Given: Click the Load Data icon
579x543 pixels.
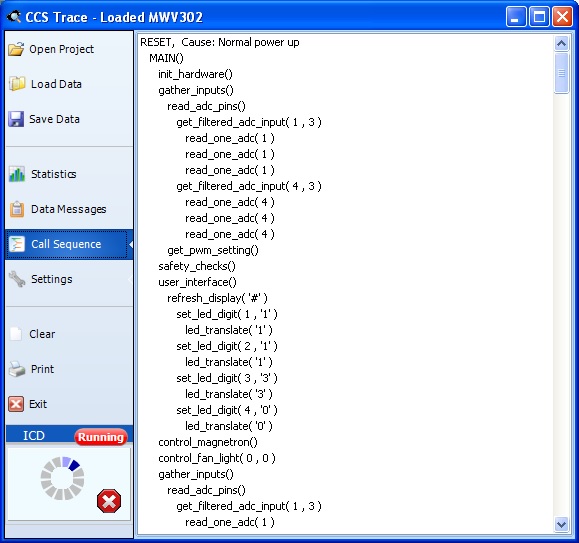Looking at the screenshot, I should pos(17,84).
